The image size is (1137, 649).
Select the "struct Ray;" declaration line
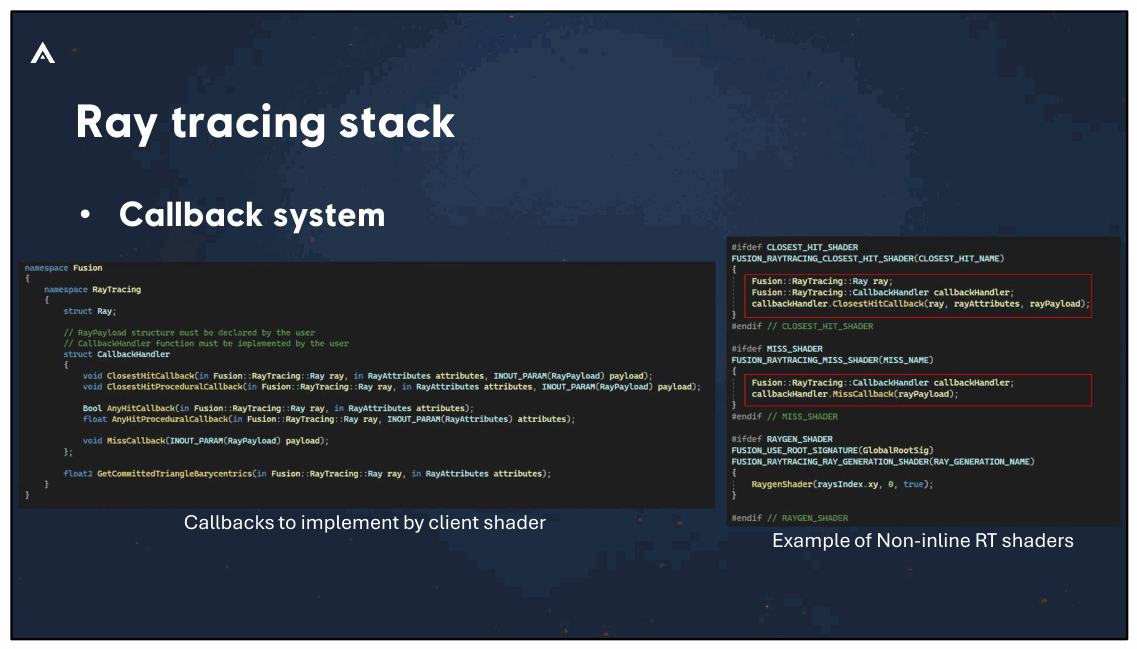click(90, 311)
